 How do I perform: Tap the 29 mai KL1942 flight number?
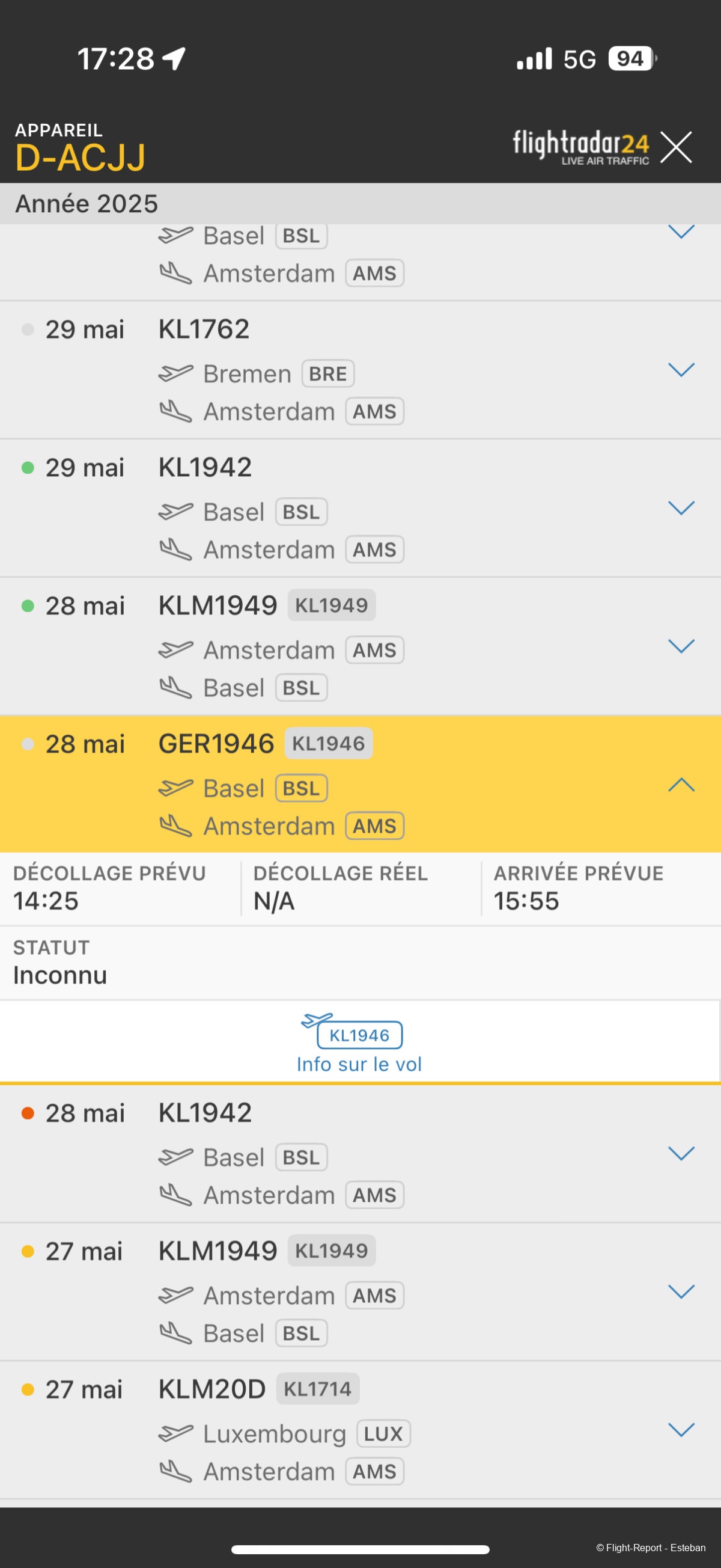(x=205, y=468)
